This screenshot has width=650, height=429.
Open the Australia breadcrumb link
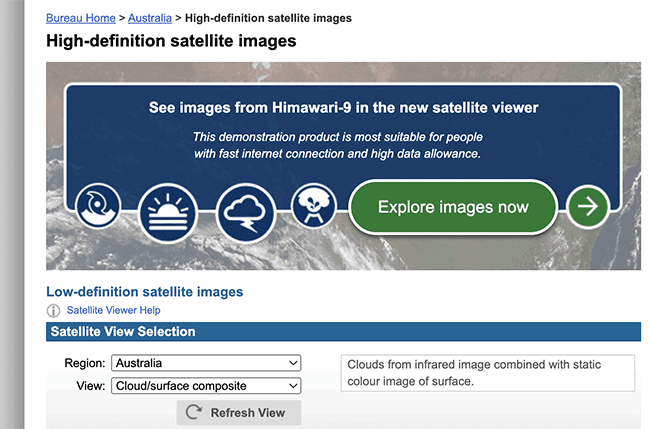point(150,18)
